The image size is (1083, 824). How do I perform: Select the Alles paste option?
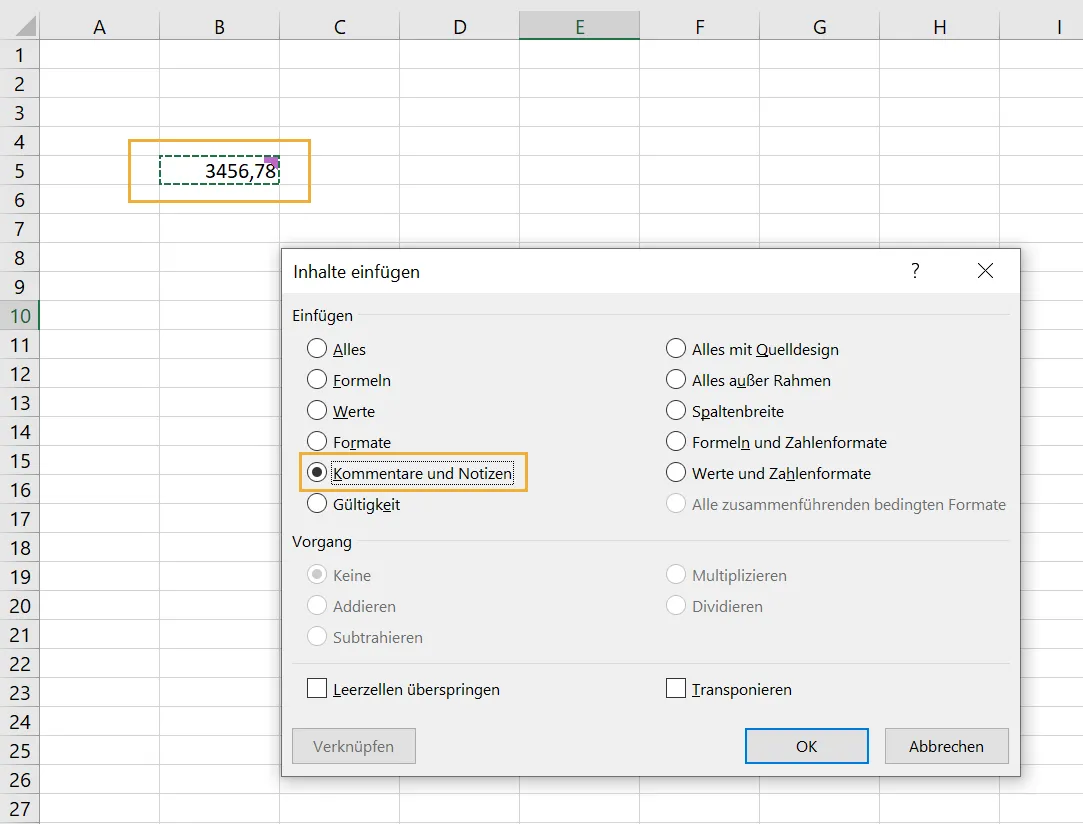tap(318, 349)
